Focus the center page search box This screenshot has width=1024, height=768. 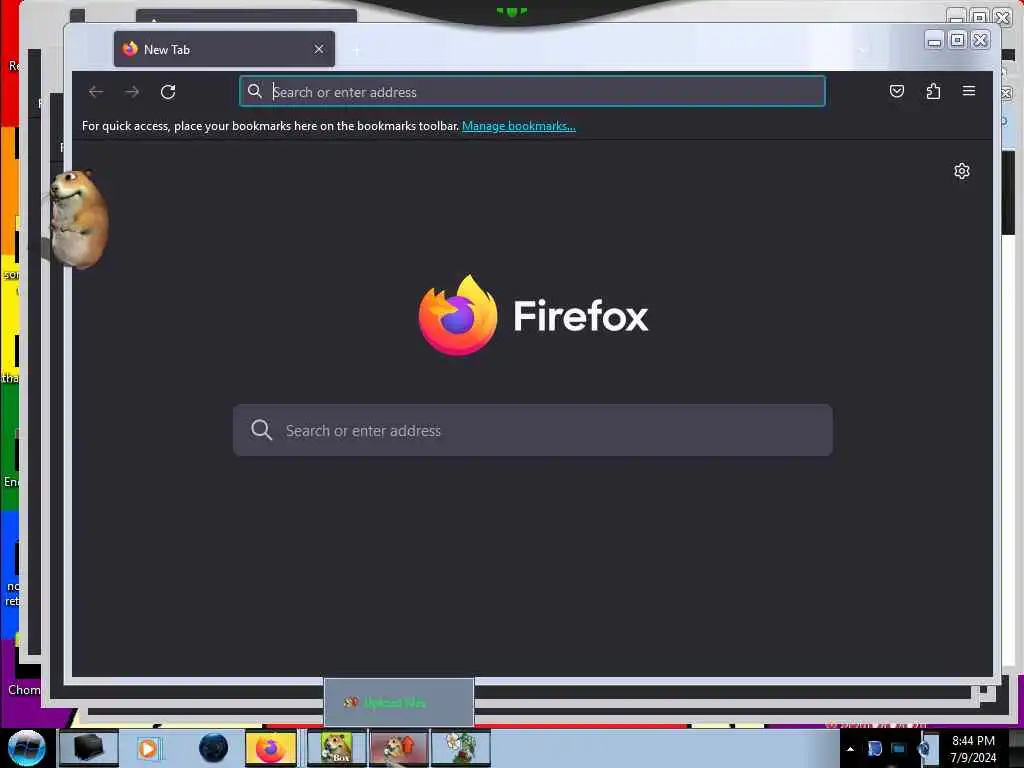pyautogui.click(x=533, y=430)
